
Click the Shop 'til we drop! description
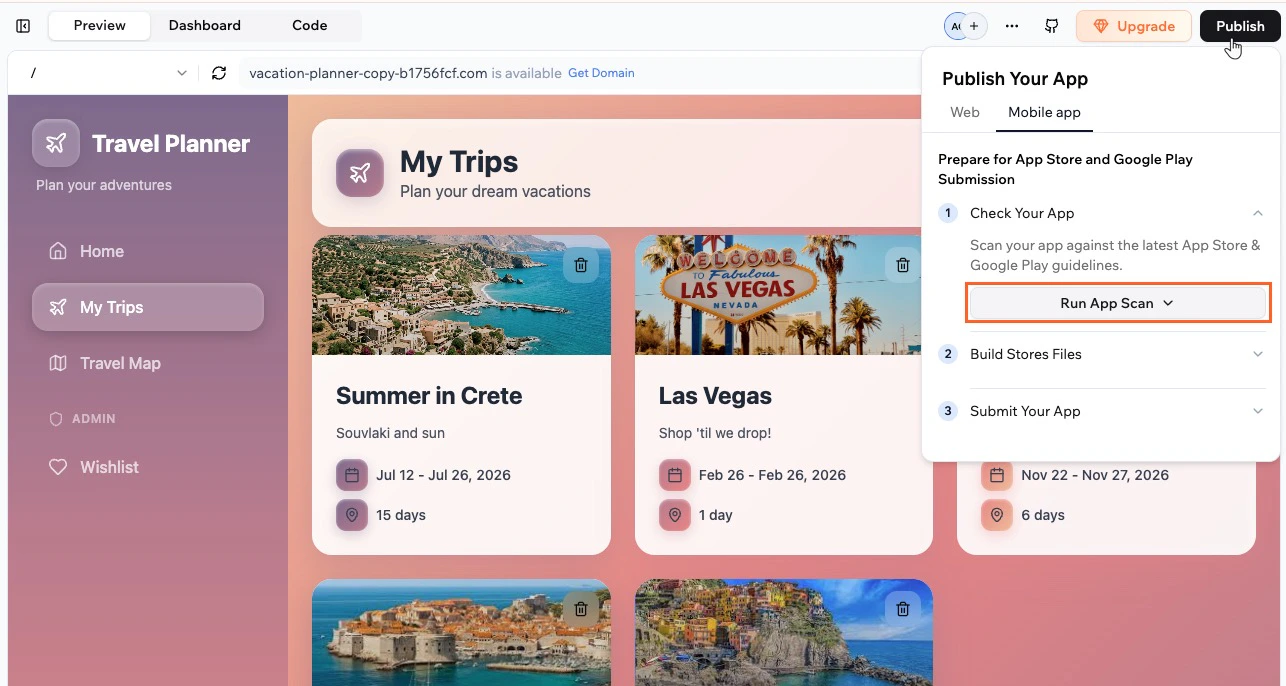[x=715, y=433]
